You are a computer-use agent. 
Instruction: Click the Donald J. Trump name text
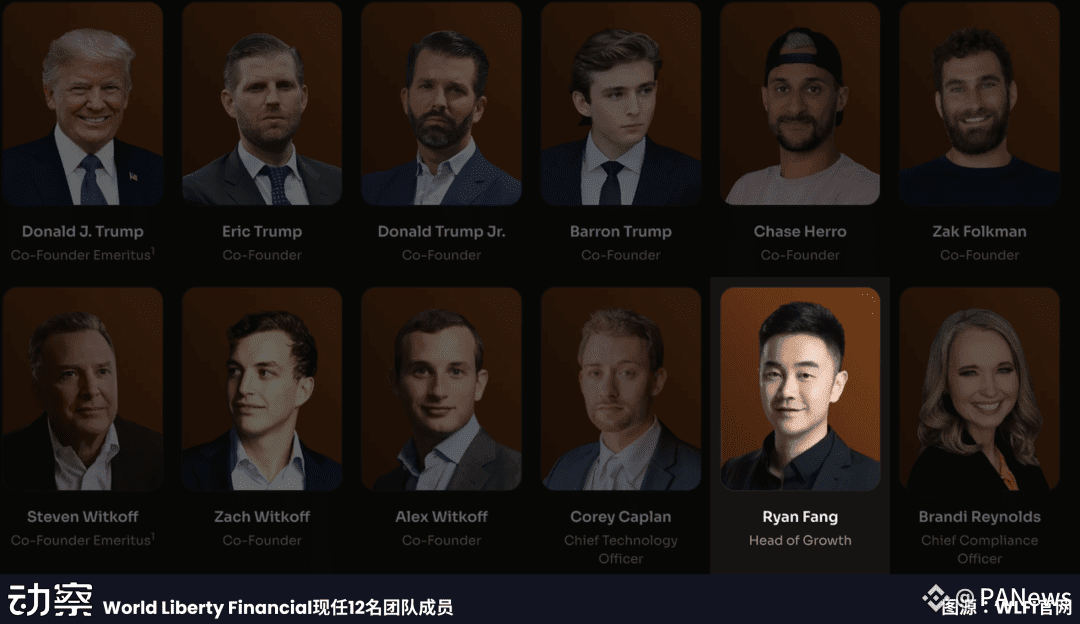[x=83, y=231]
